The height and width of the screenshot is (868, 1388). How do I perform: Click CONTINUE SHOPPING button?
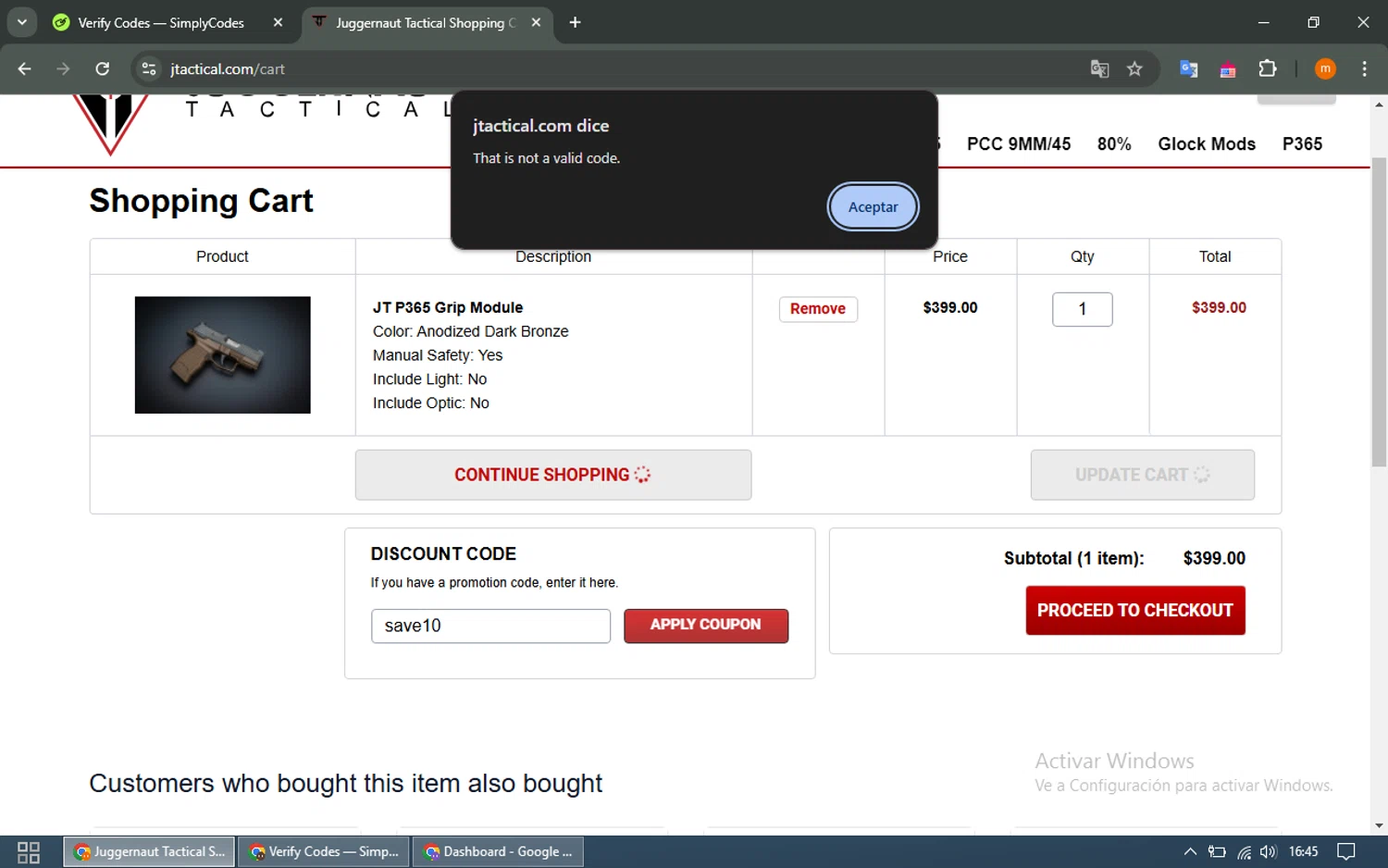(x=552, y=475)
